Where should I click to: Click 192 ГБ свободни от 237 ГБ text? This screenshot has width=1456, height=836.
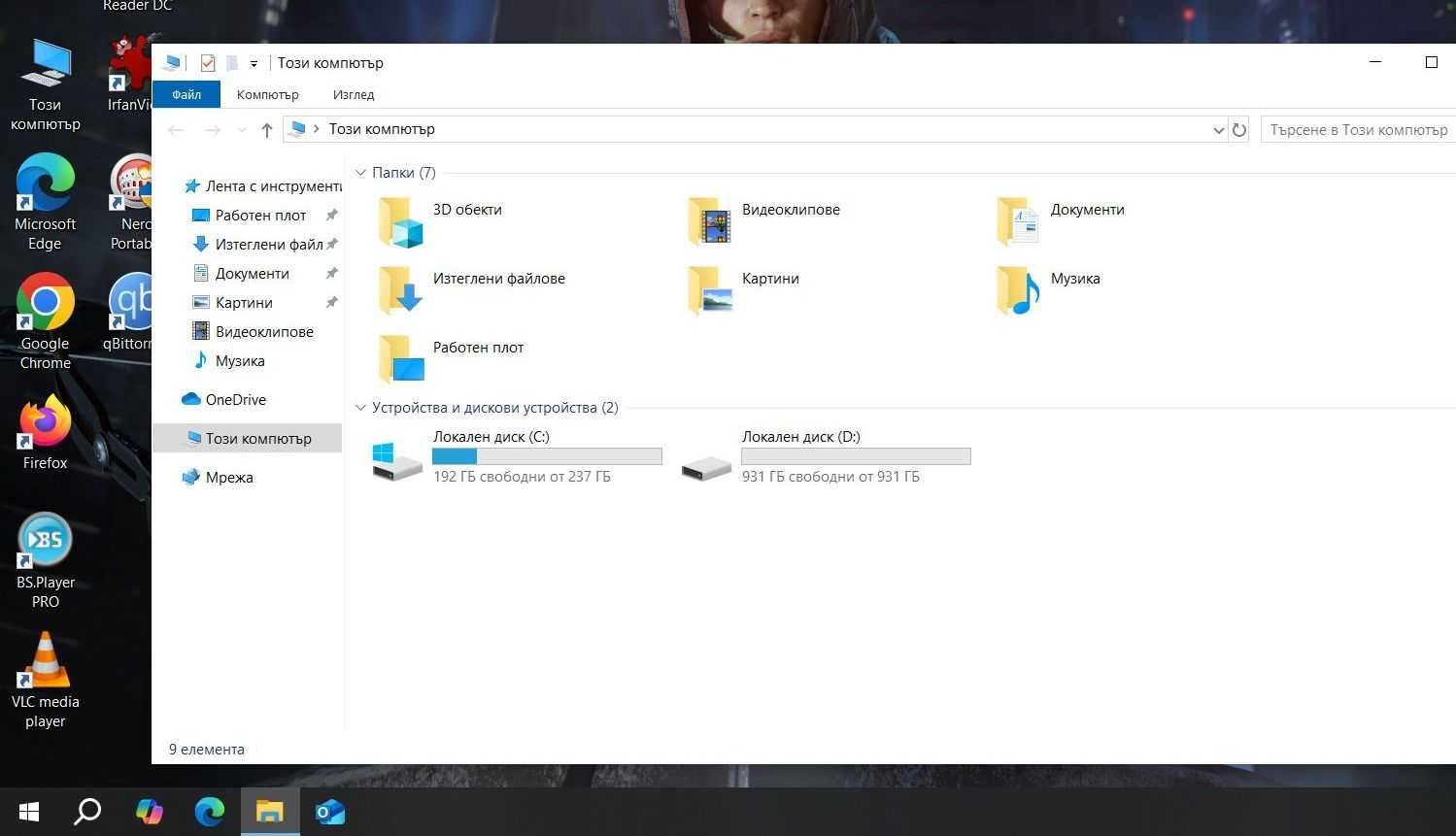click(x=522, y=477)
